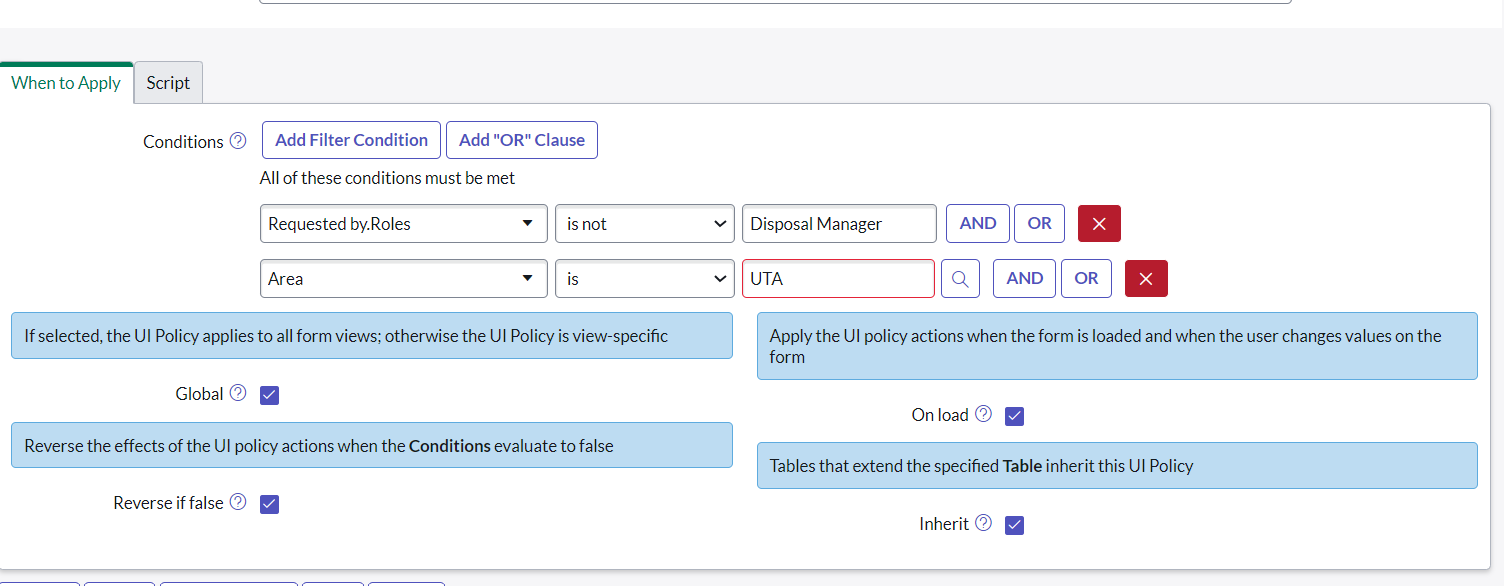The width and height of the screenshot is (1504, 586).
Task: Uncheck the Global checkbox
Action: 269,395
